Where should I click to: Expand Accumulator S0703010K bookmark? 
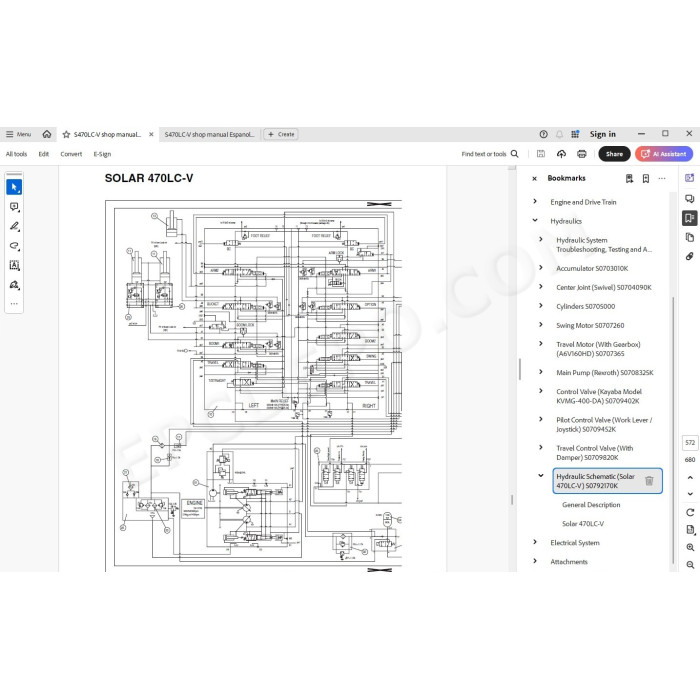(541, 267)
